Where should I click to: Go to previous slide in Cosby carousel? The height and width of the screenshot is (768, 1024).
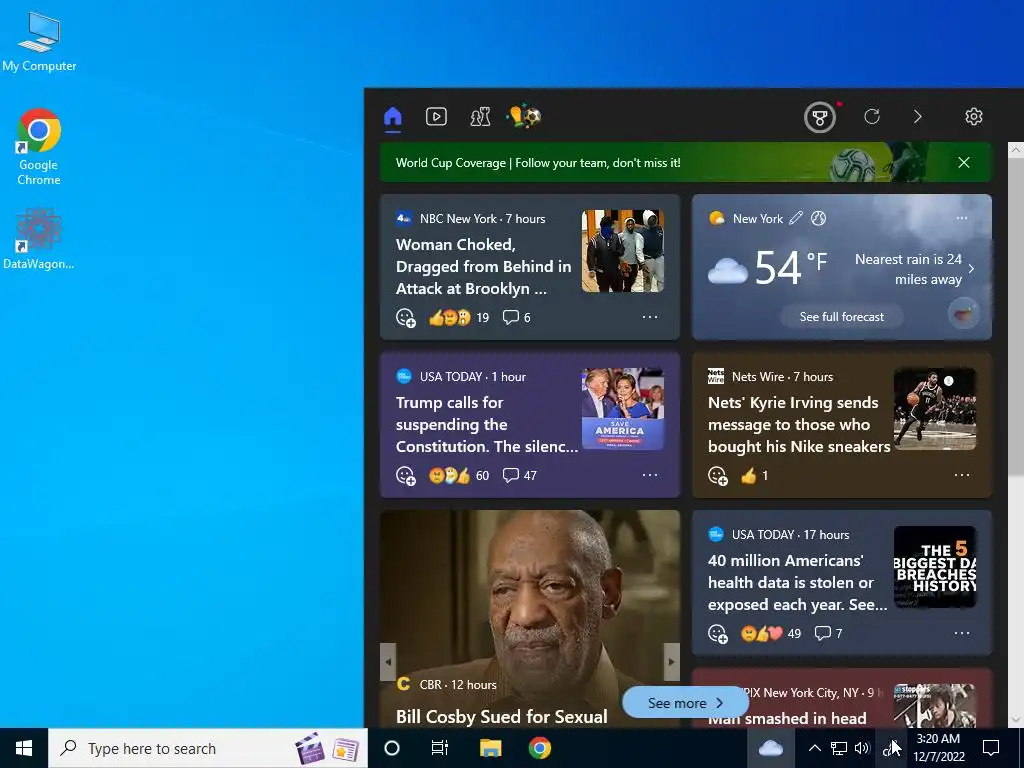tap(388, 662)
